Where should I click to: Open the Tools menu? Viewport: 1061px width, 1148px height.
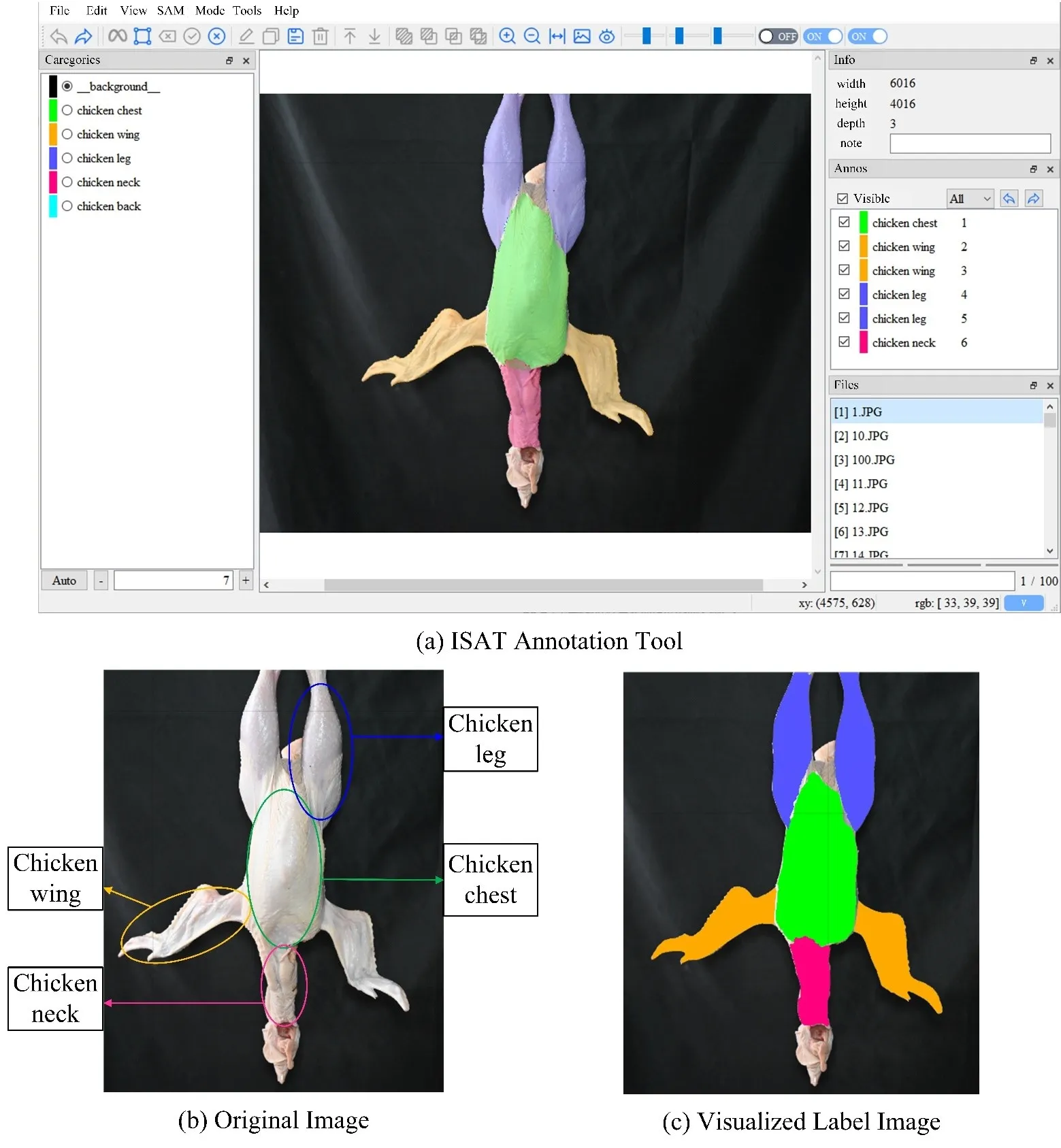[x=247, y=10]
